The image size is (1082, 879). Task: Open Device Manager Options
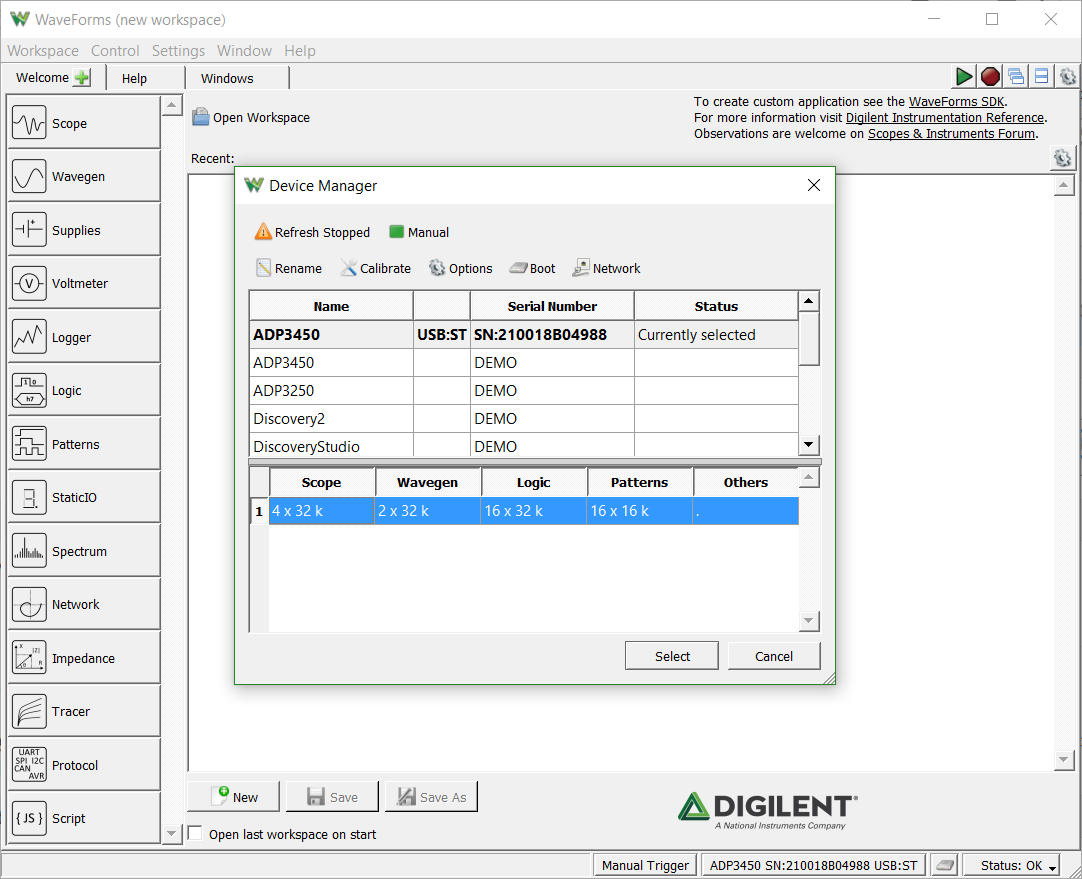tap(461, 268)
